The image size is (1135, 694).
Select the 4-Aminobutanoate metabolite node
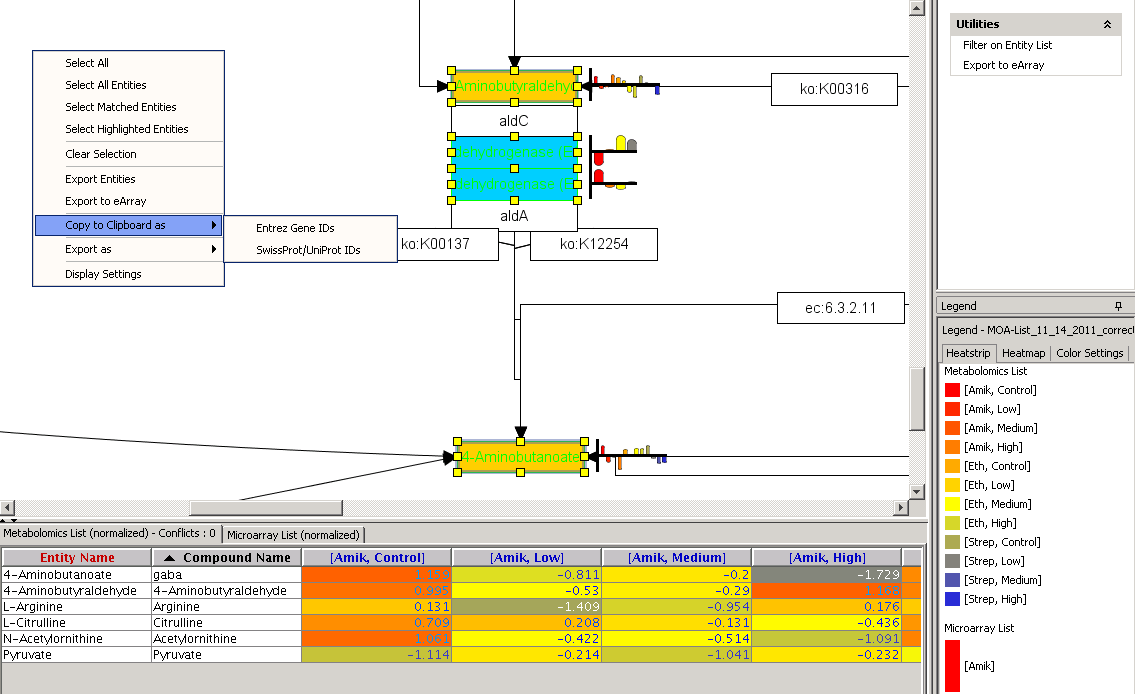[520, 457]
